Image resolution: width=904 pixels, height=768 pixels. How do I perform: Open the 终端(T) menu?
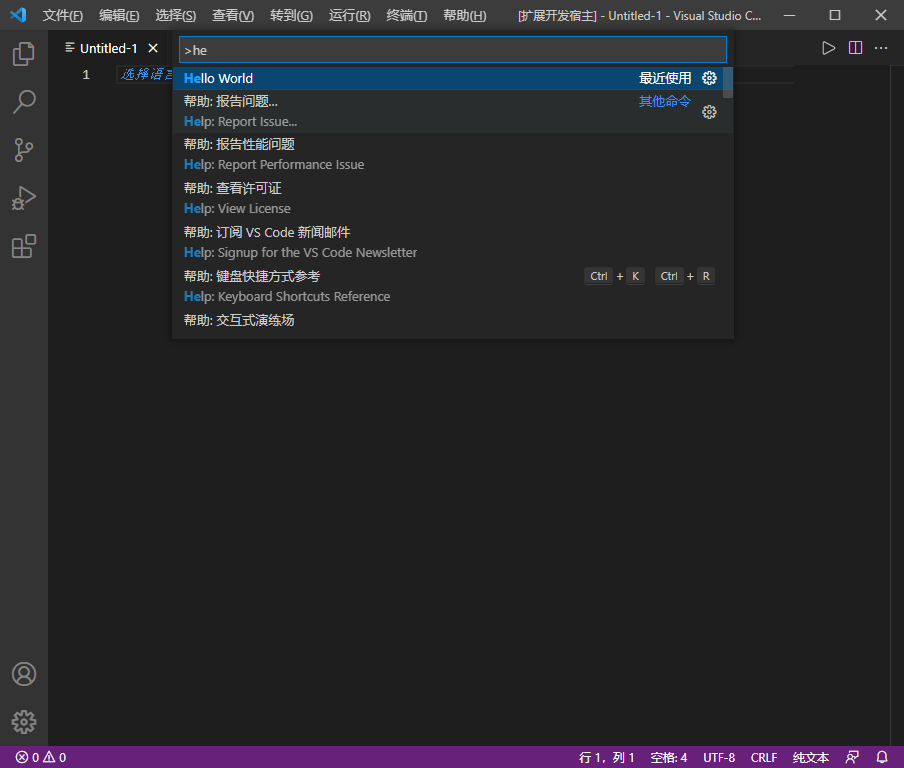pyautogui.click(x=406, y=16)
